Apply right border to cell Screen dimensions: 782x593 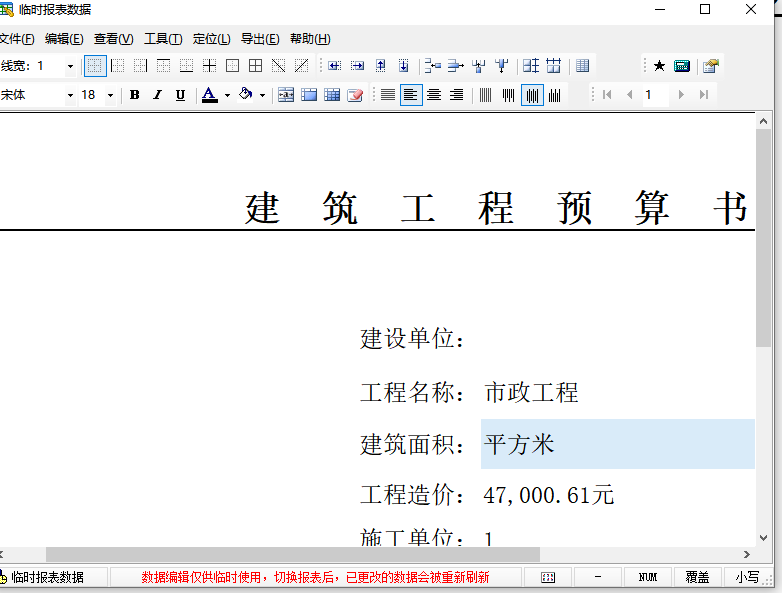[x=141, y=66]
